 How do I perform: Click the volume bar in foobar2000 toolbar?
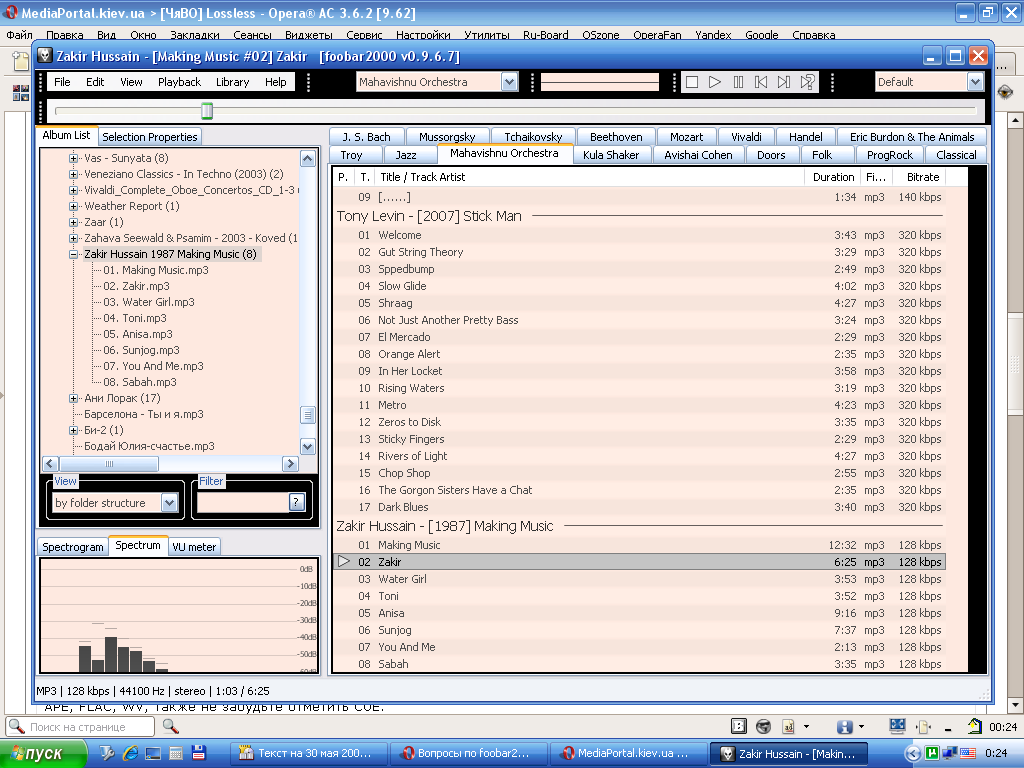coord(600,82)
